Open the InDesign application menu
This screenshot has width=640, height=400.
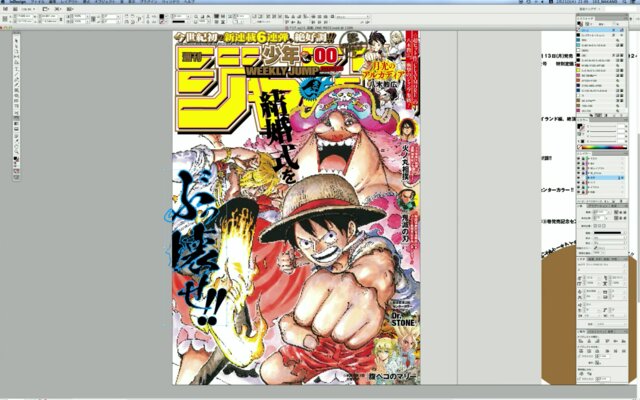17,2
